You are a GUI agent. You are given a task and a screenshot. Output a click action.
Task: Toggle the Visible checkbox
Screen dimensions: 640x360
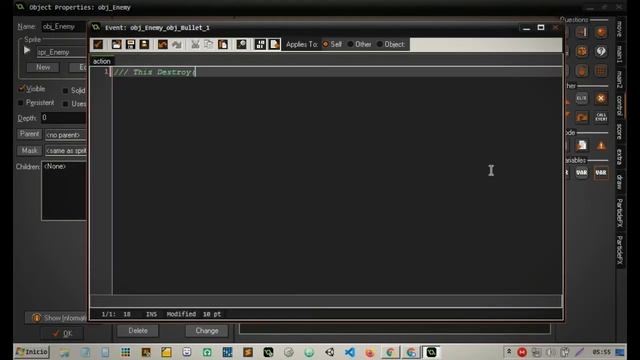click(x=22, y=89)
